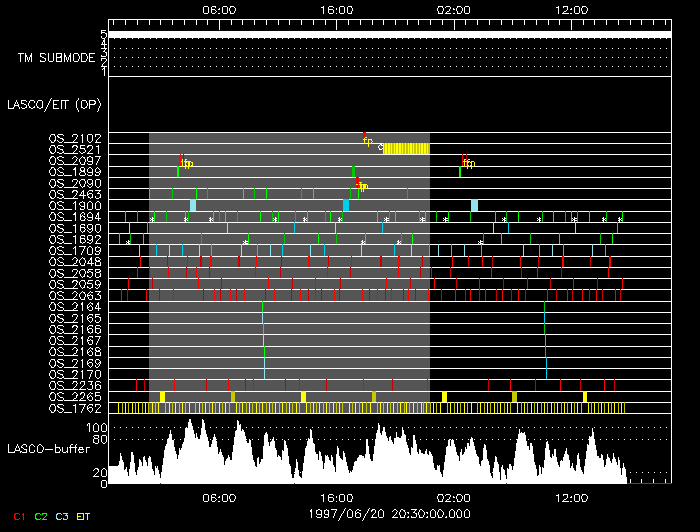This screenshot has height=532, width=700.
Task: Select the OS_2102 row label
Action: coord(75,138)
